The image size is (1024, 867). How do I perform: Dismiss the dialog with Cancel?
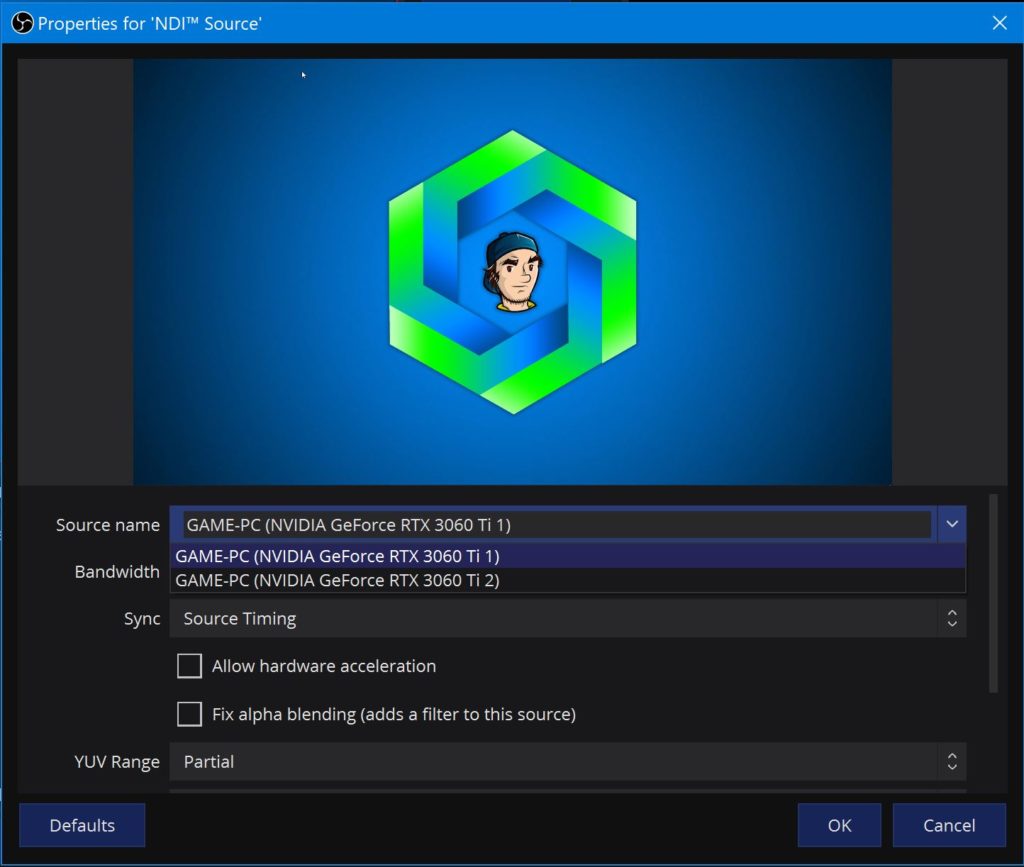coord(948,825)
